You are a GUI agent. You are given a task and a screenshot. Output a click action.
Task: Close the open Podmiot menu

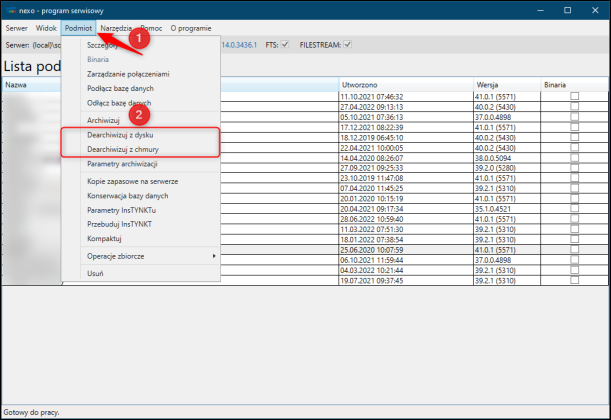click(x=78, y=28)
